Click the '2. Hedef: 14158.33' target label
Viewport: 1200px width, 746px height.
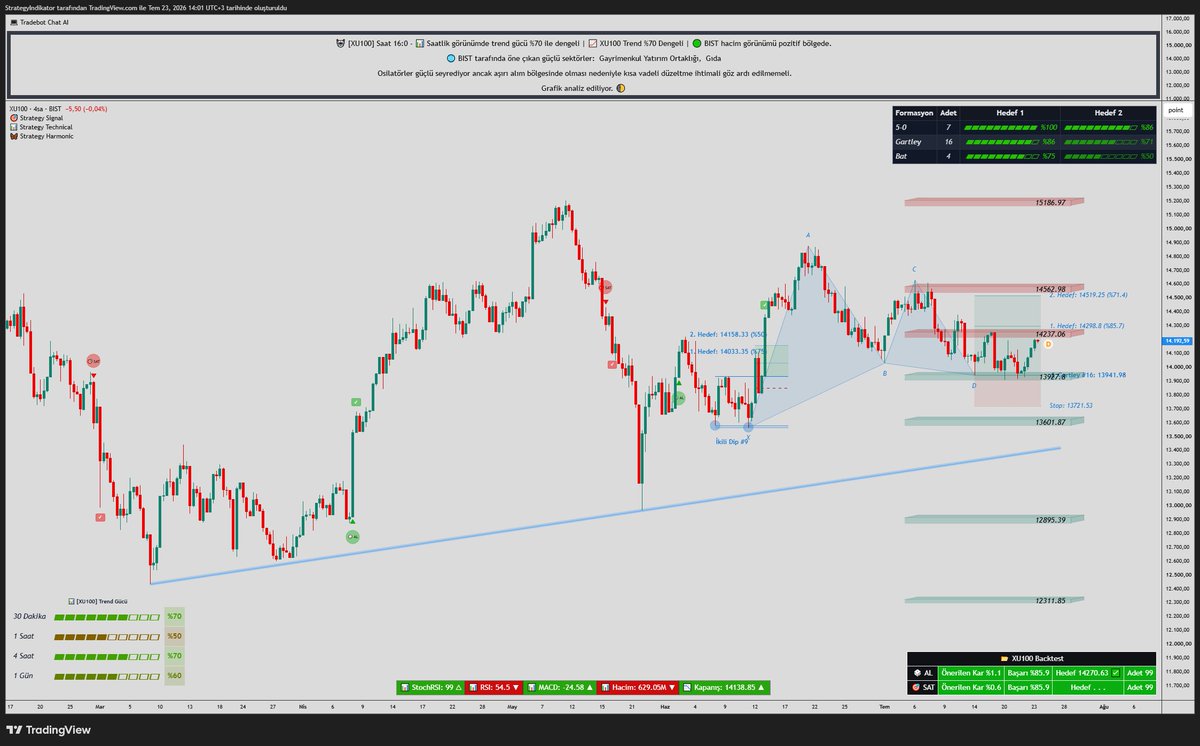[x=728, y=335]
